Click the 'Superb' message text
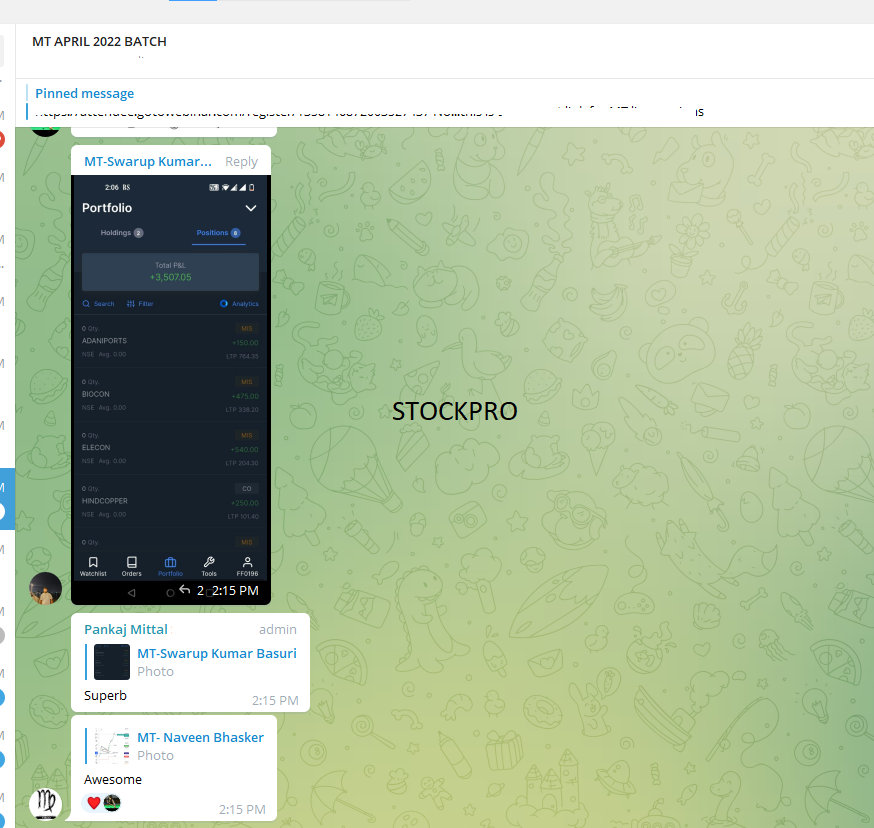 tap(105, 696)
